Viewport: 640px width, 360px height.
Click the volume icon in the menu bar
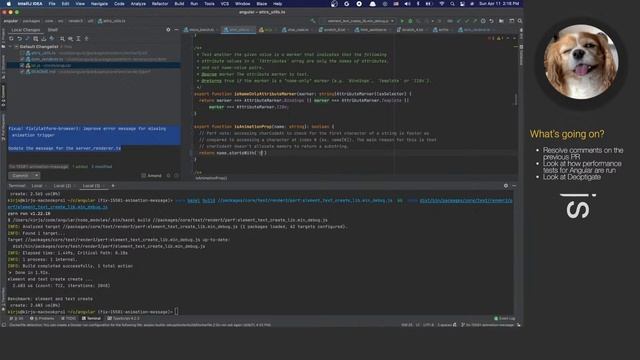pyautogui.click(x=407, y=4)
